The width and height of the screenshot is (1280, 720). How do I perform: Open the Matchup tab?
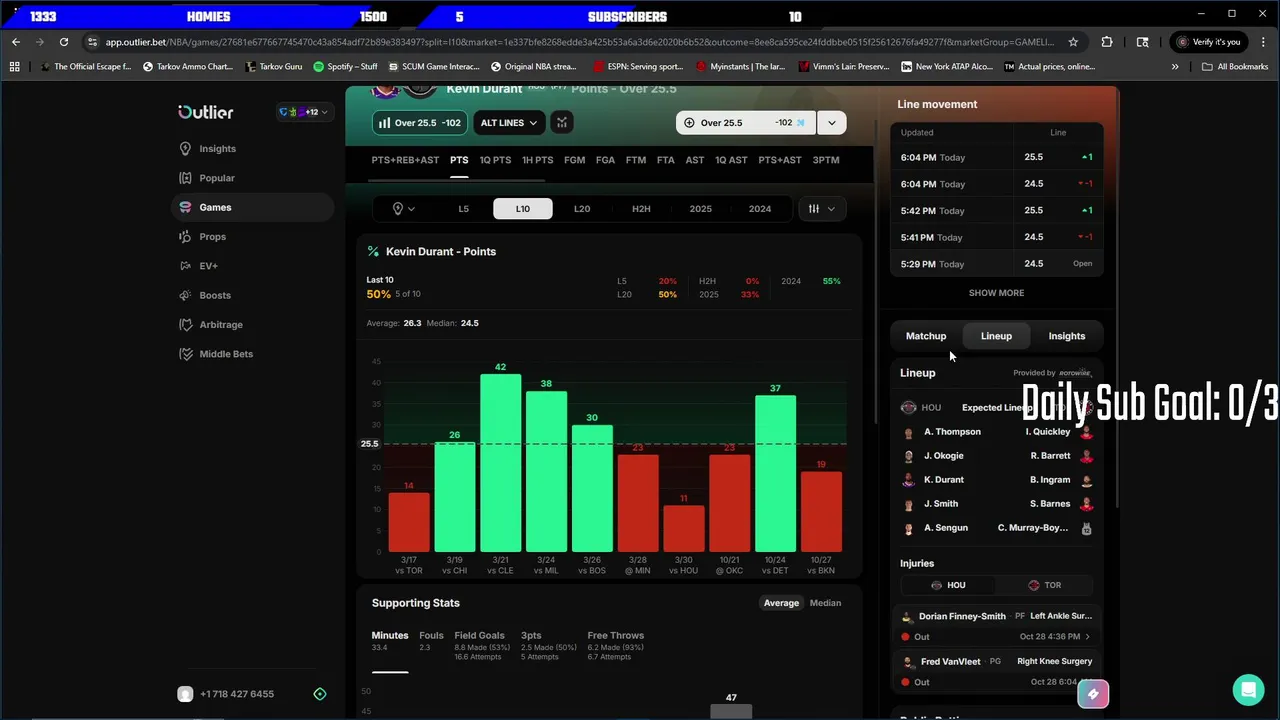coord(926,336)
